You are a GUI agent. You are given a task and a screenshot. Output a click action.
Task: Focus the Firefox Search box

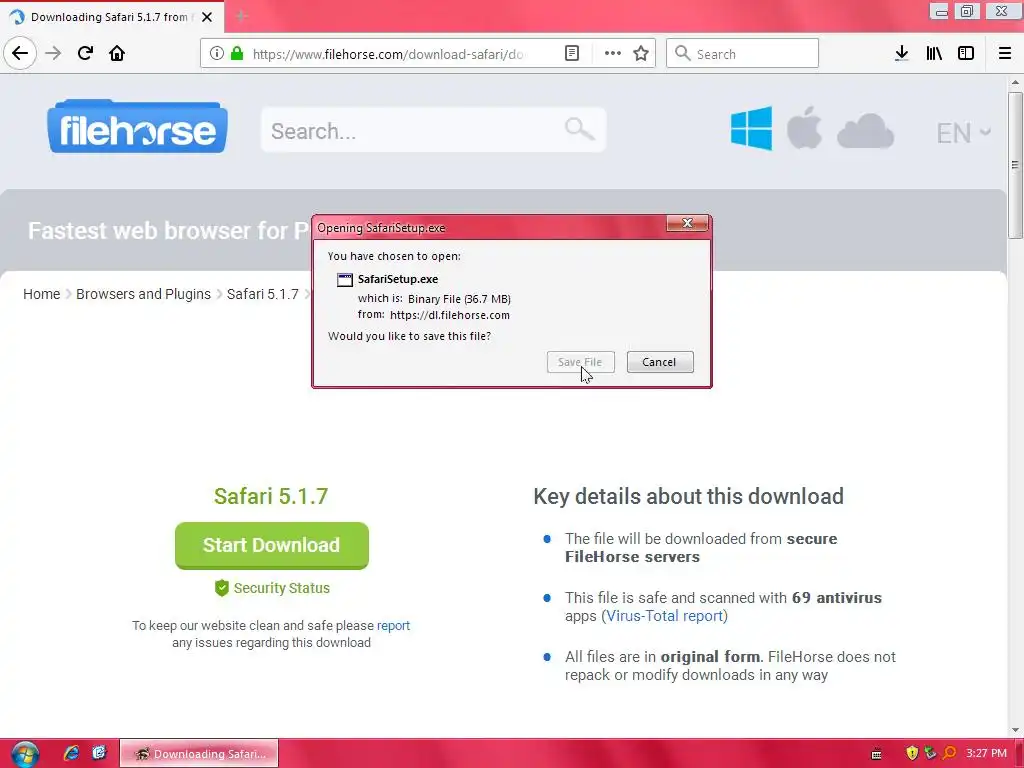(x=742, y=54)
